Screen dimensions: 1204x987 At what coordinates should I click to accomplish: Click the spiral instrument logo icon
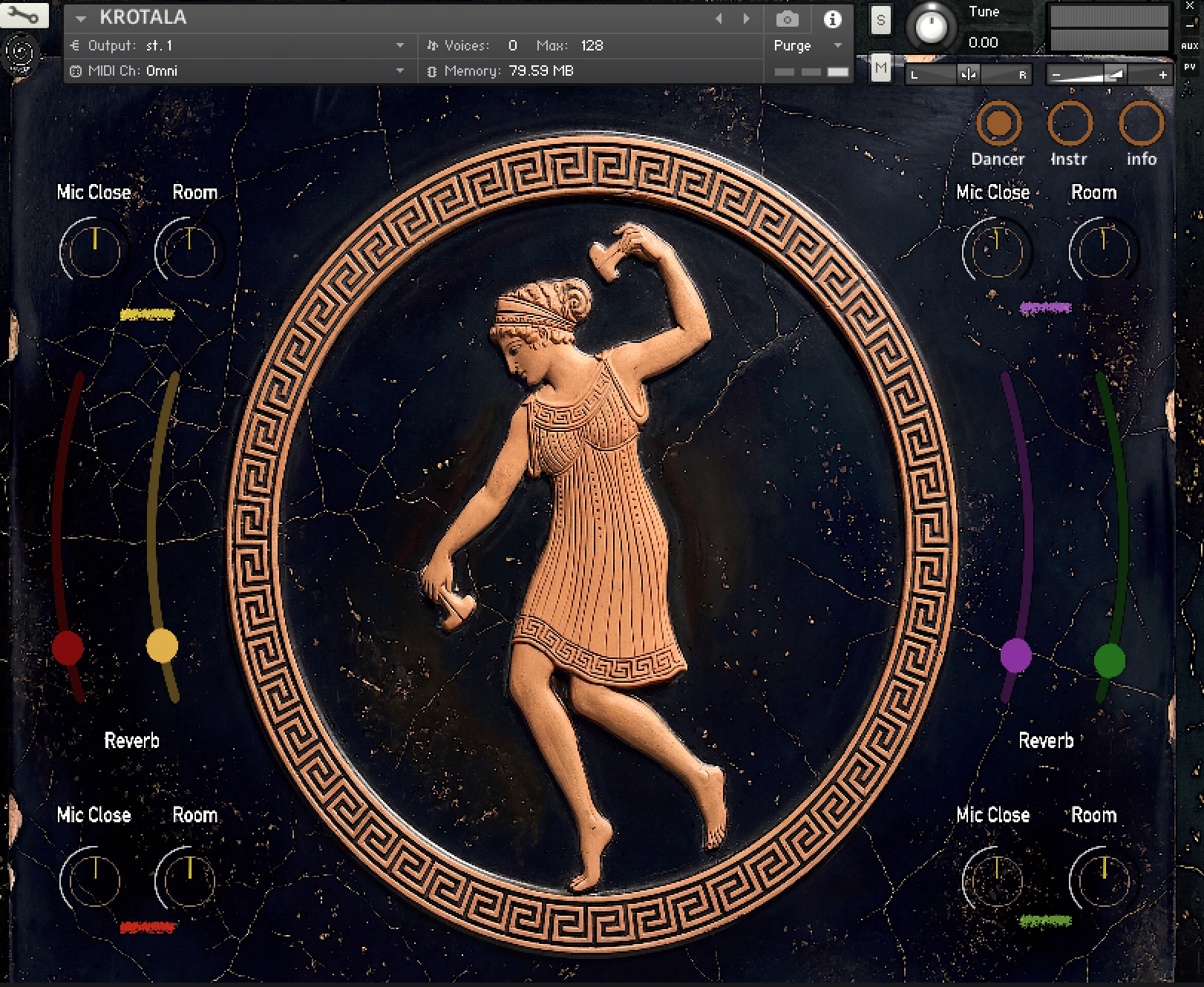(x=20, y=56)
